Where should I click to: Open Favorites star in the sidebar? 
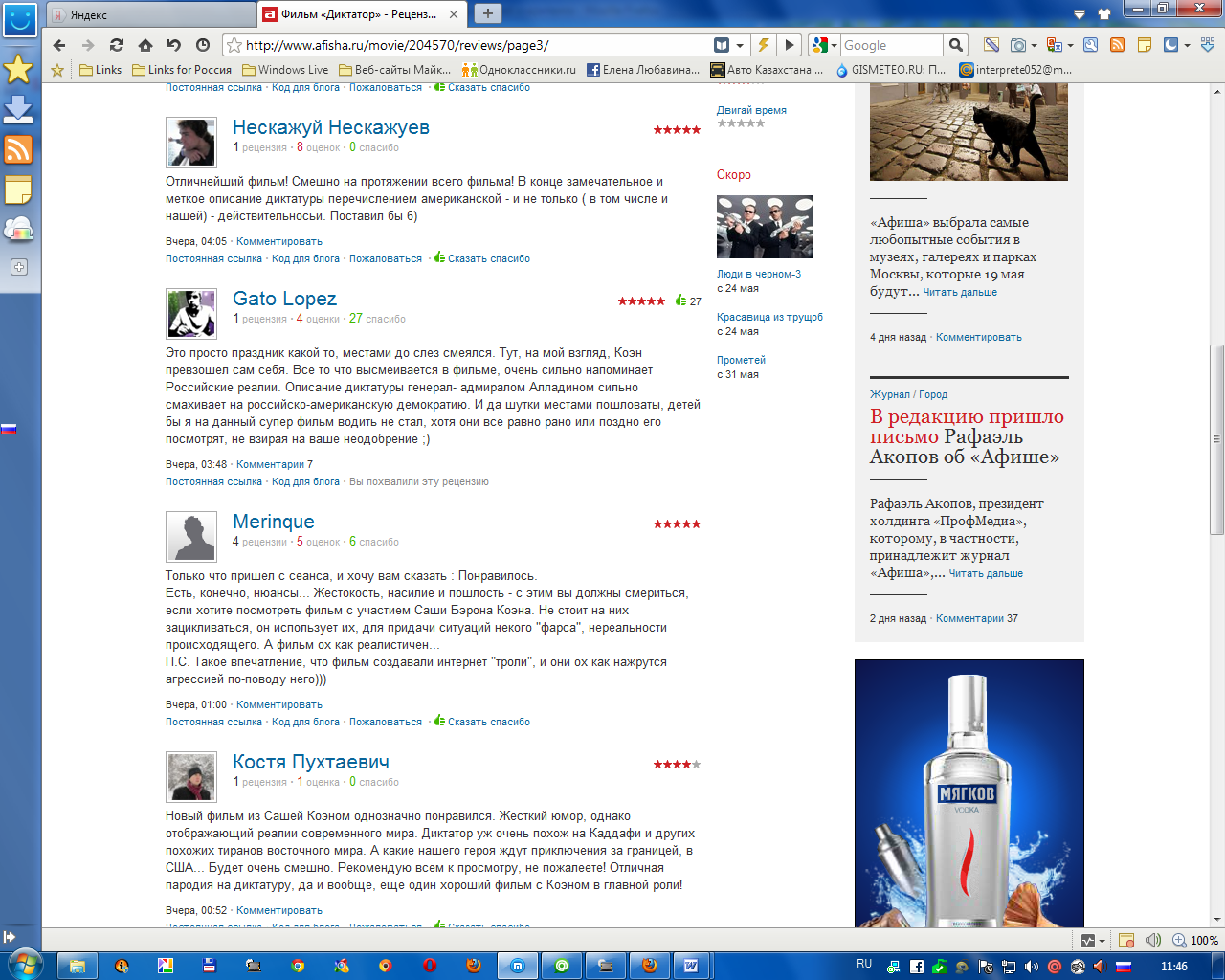[19, 69]
